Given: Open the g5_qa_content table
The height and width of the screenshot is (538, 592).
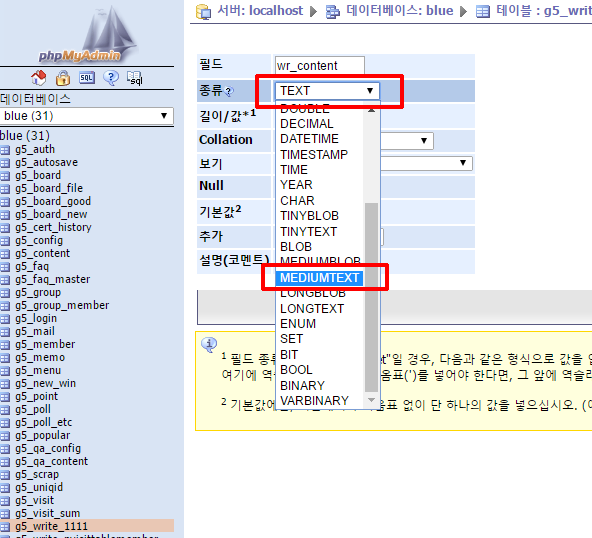Looking at the screenshot, I should coord(51,461).
